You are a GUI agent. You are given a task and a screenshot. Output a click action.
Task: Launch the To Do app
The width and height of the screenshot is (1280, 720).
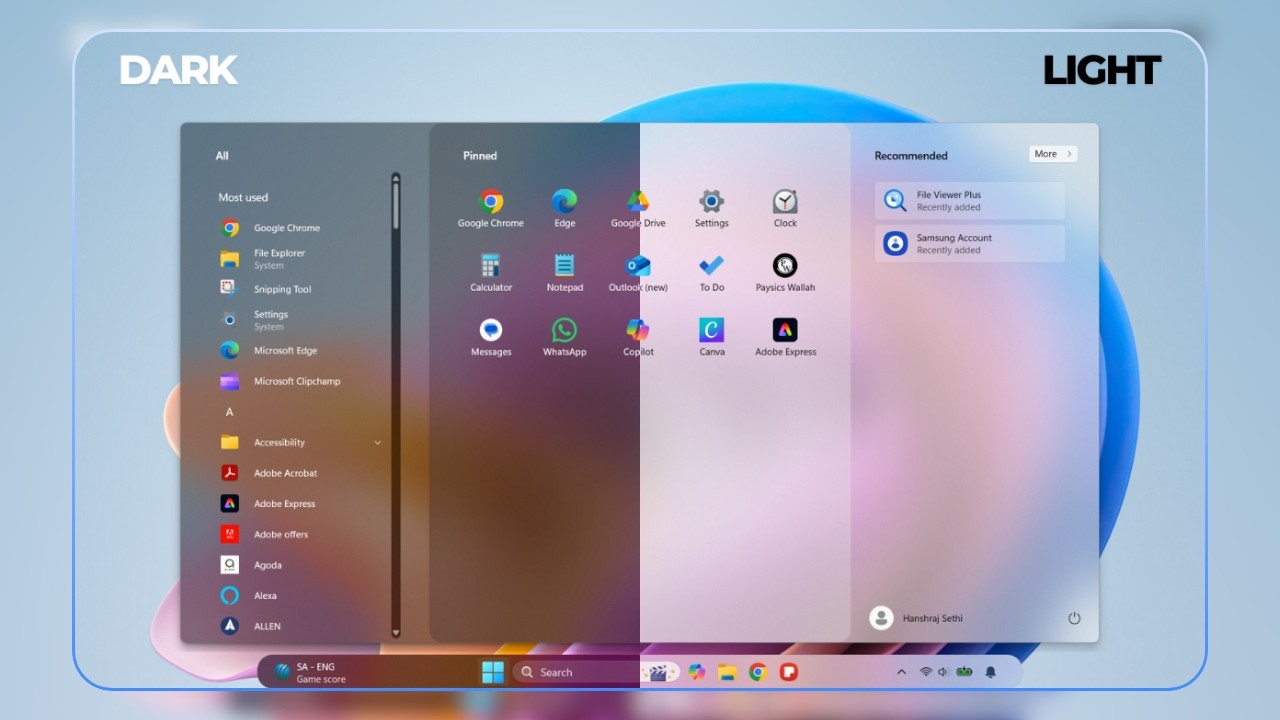tap(712, 273)
